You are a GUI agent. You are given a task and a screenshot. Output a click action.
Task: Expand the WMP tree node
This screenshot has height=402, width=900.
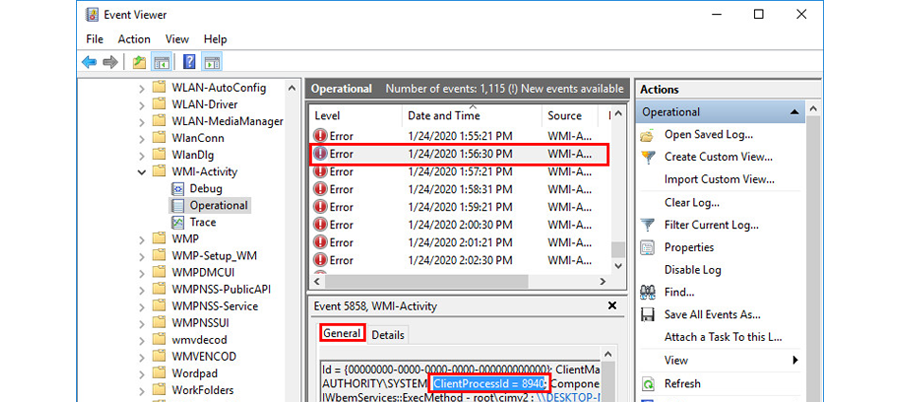pyautogui.click(x=142, y=239)
